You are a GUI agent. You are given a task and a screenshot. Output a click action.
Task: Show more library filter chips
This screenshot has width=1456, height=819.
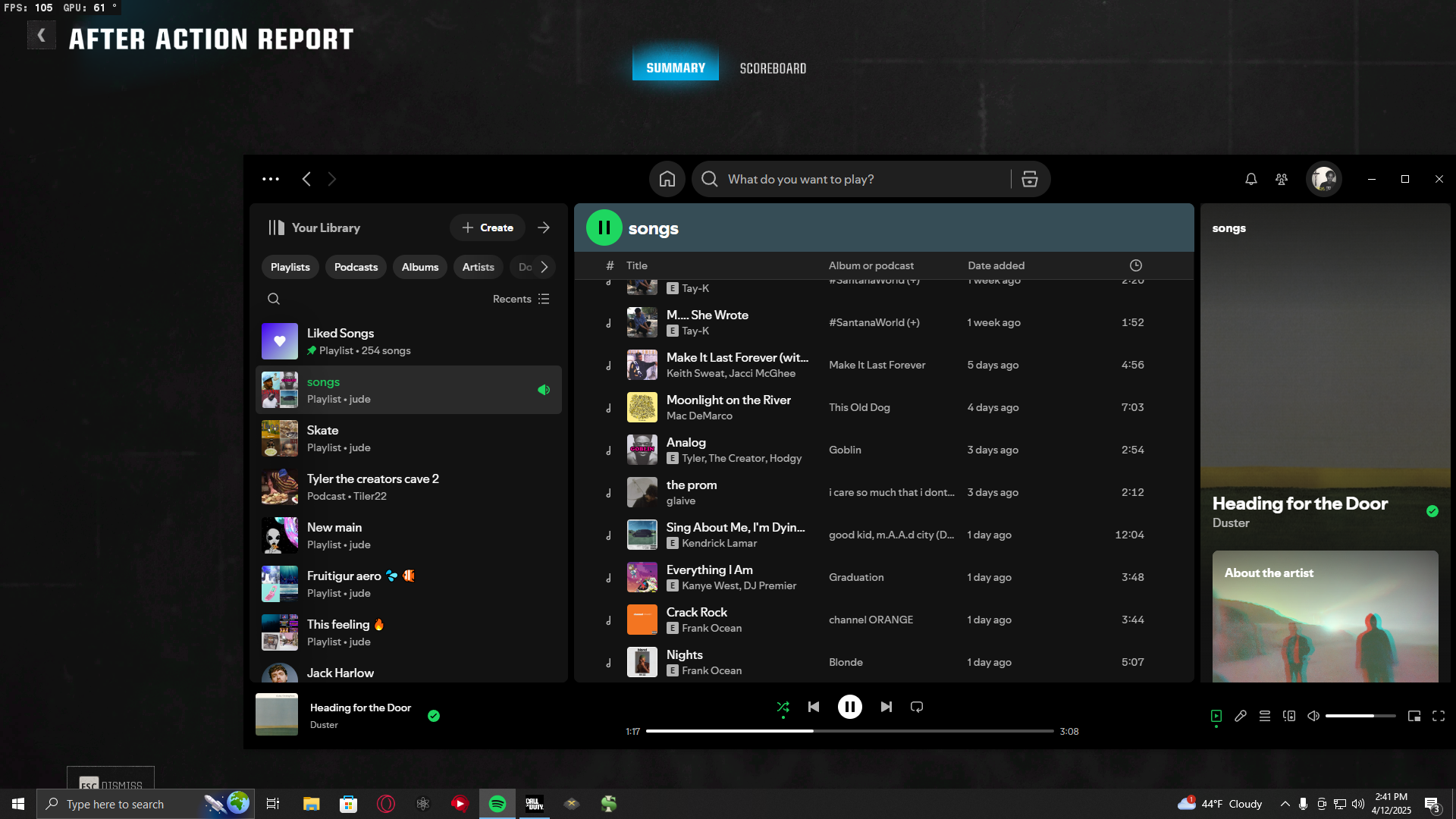click(x=544, y=267)
